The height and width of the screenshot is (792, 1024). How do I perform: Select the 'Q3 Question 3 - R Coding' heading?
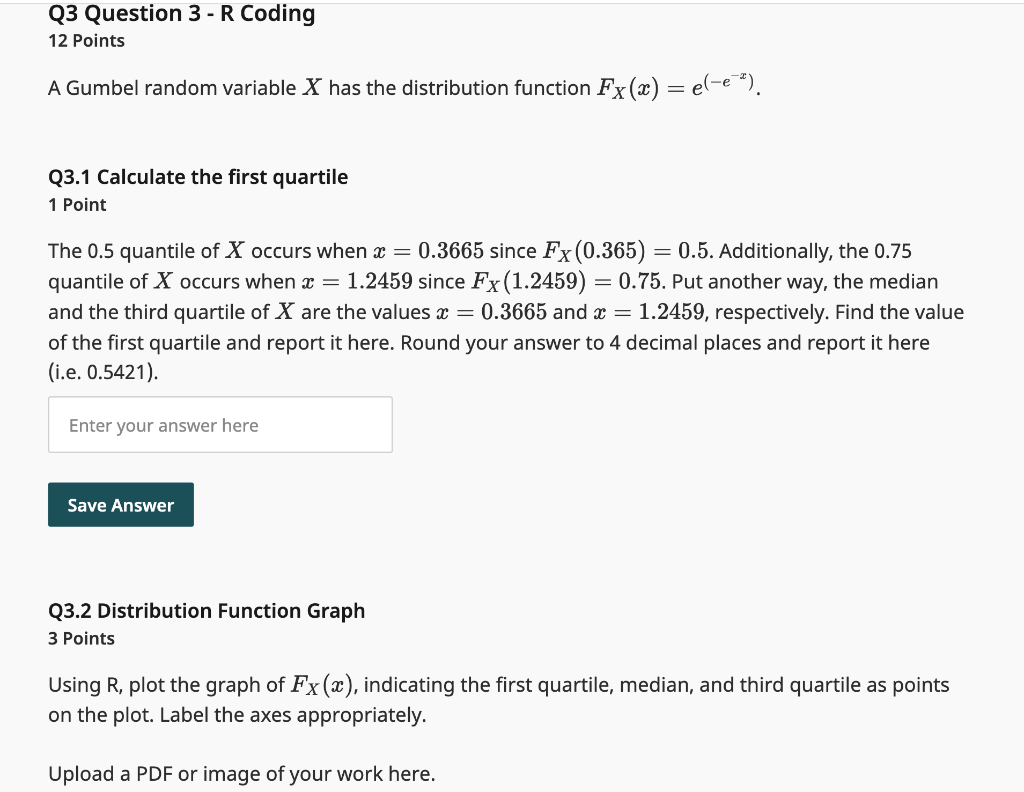tap(182, 13)
